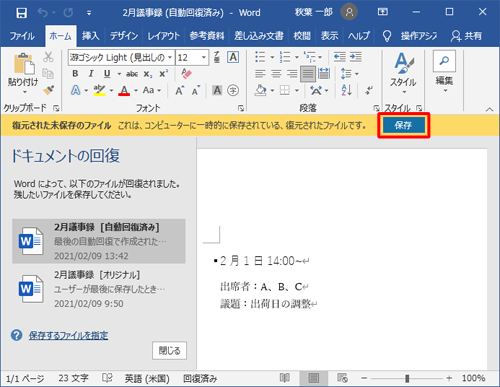This screenshot has width=500, height=387.
Task: Switch to the デザイン tab
Action: (x=124, y=36)
